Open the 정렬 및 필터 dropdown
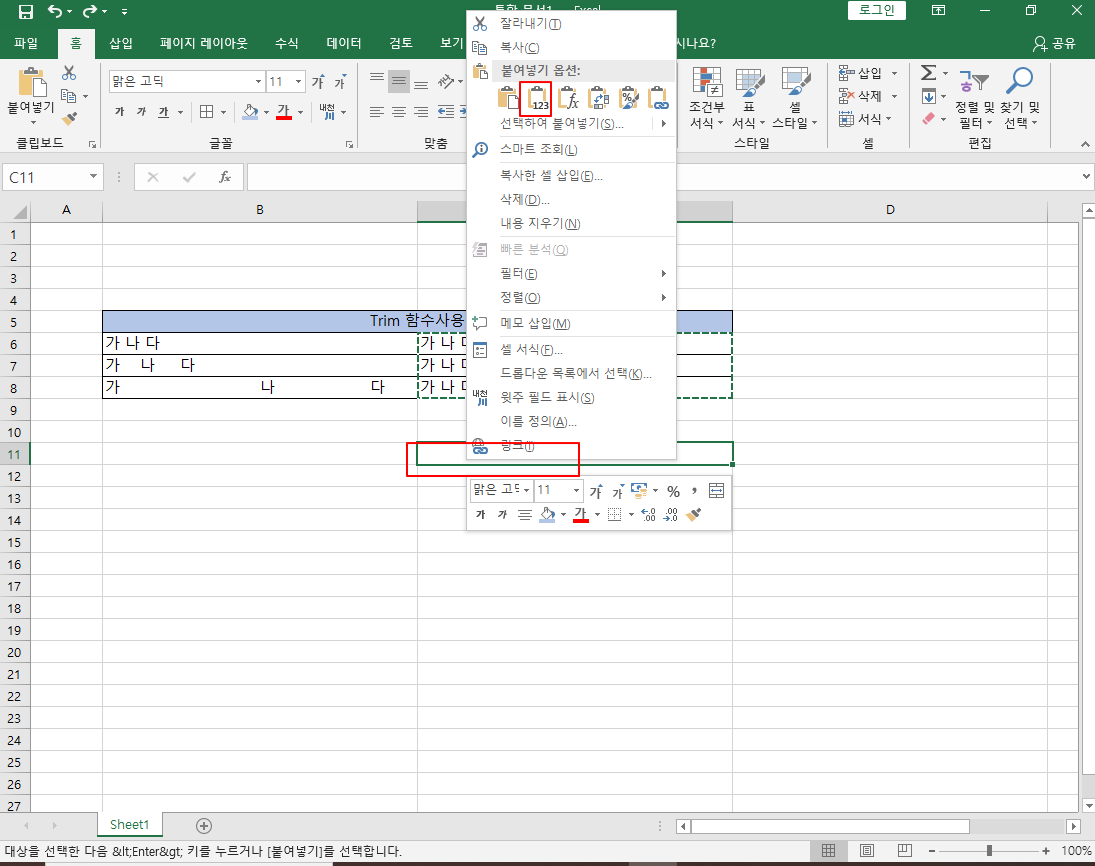This screenshot has height=866, width=1095. tap(975, 98)
